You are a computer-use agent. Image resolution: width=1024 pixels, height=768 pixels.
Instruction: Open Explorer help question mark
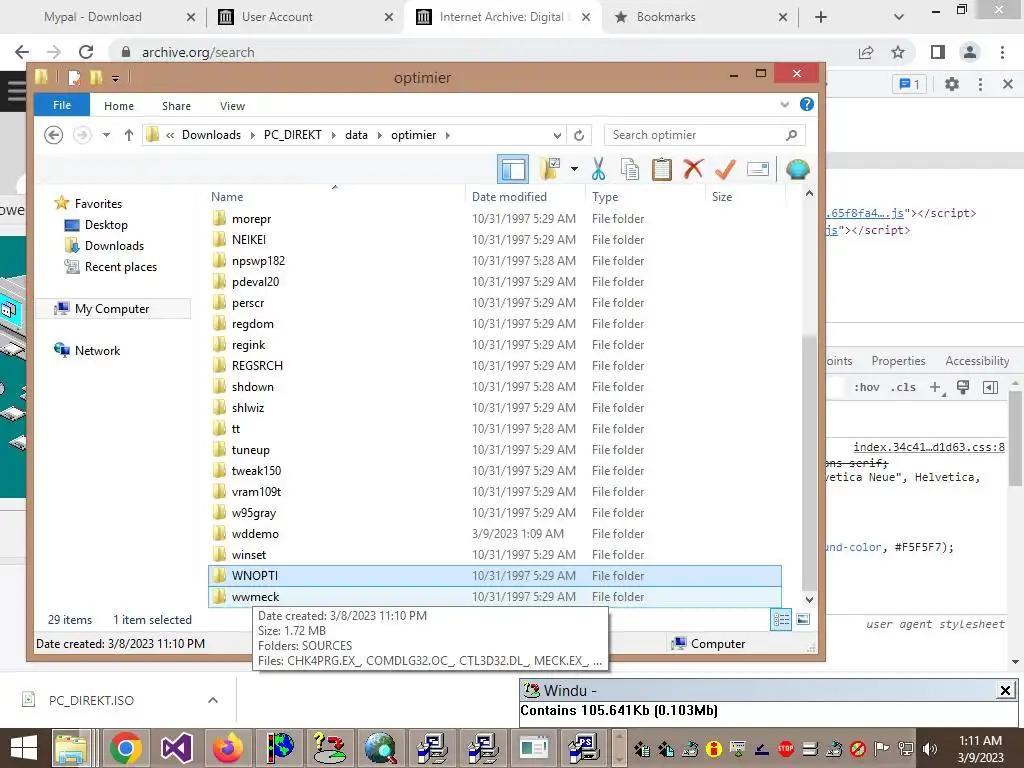point(807,104)
